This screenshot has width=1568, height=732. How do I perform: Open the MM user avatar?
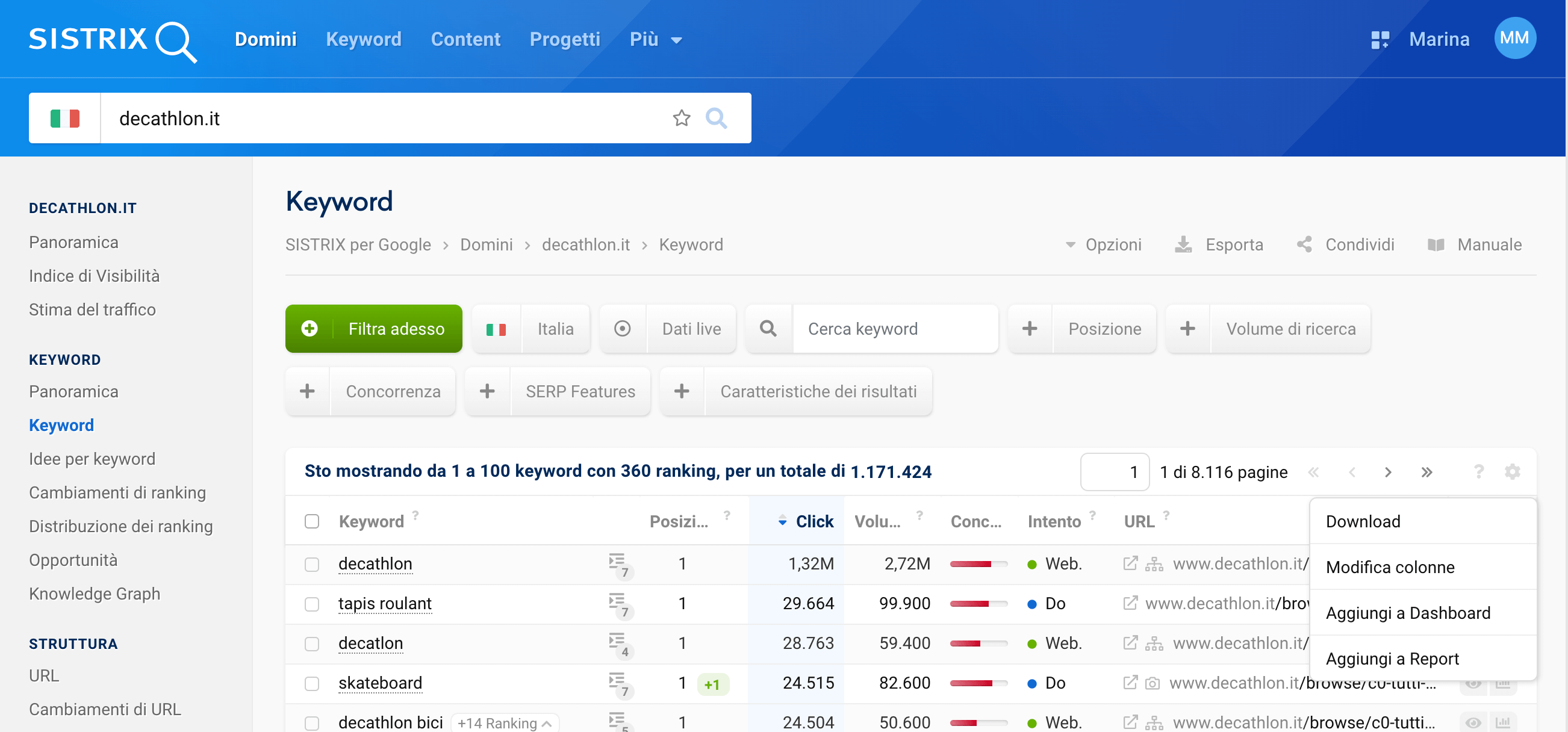tap(1514, 39)
